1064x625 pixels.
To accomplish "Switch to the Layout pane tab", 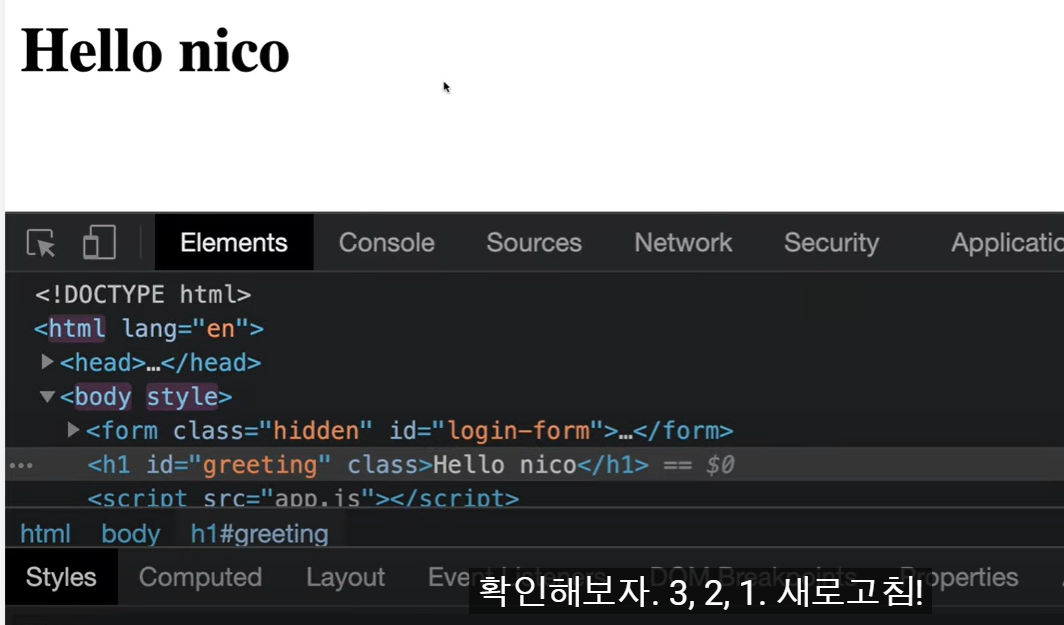I will coord(345,577).
